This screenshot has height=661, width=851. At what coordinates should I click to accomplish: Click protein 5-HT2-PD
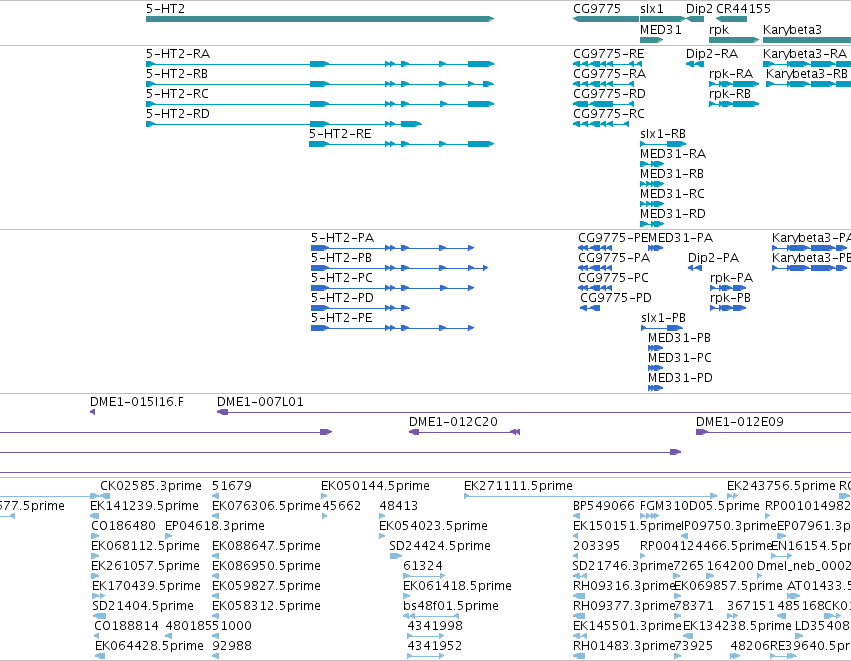point(360,308)
